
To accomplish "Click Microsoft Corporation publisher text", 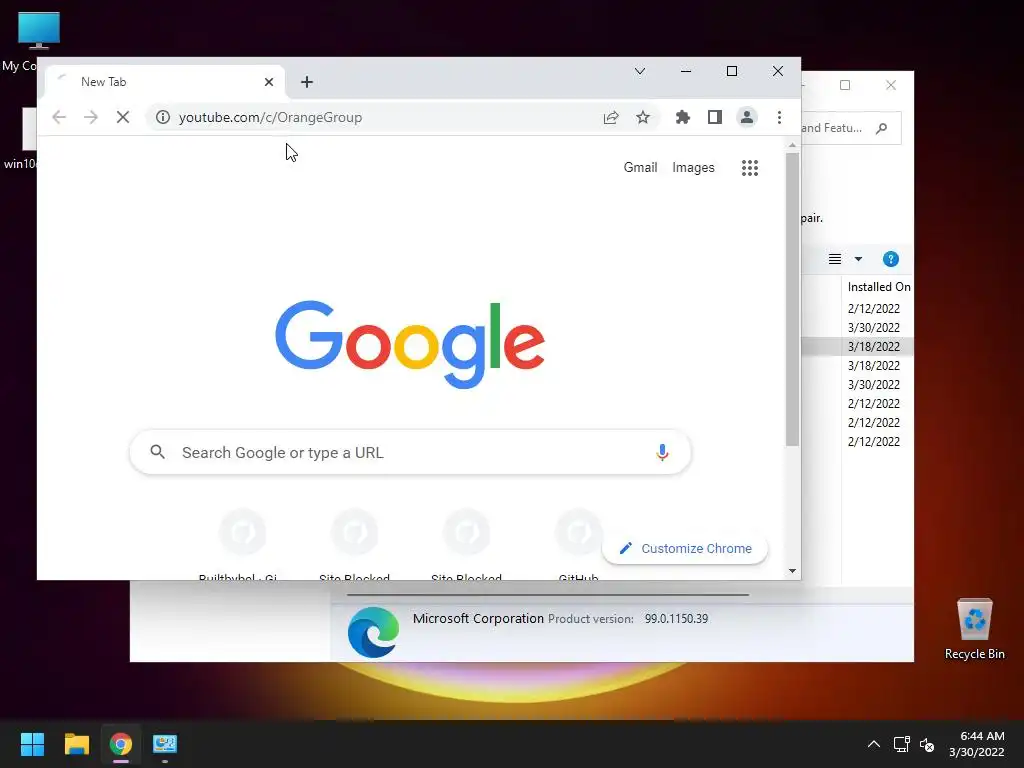I will tap(478, 618).
